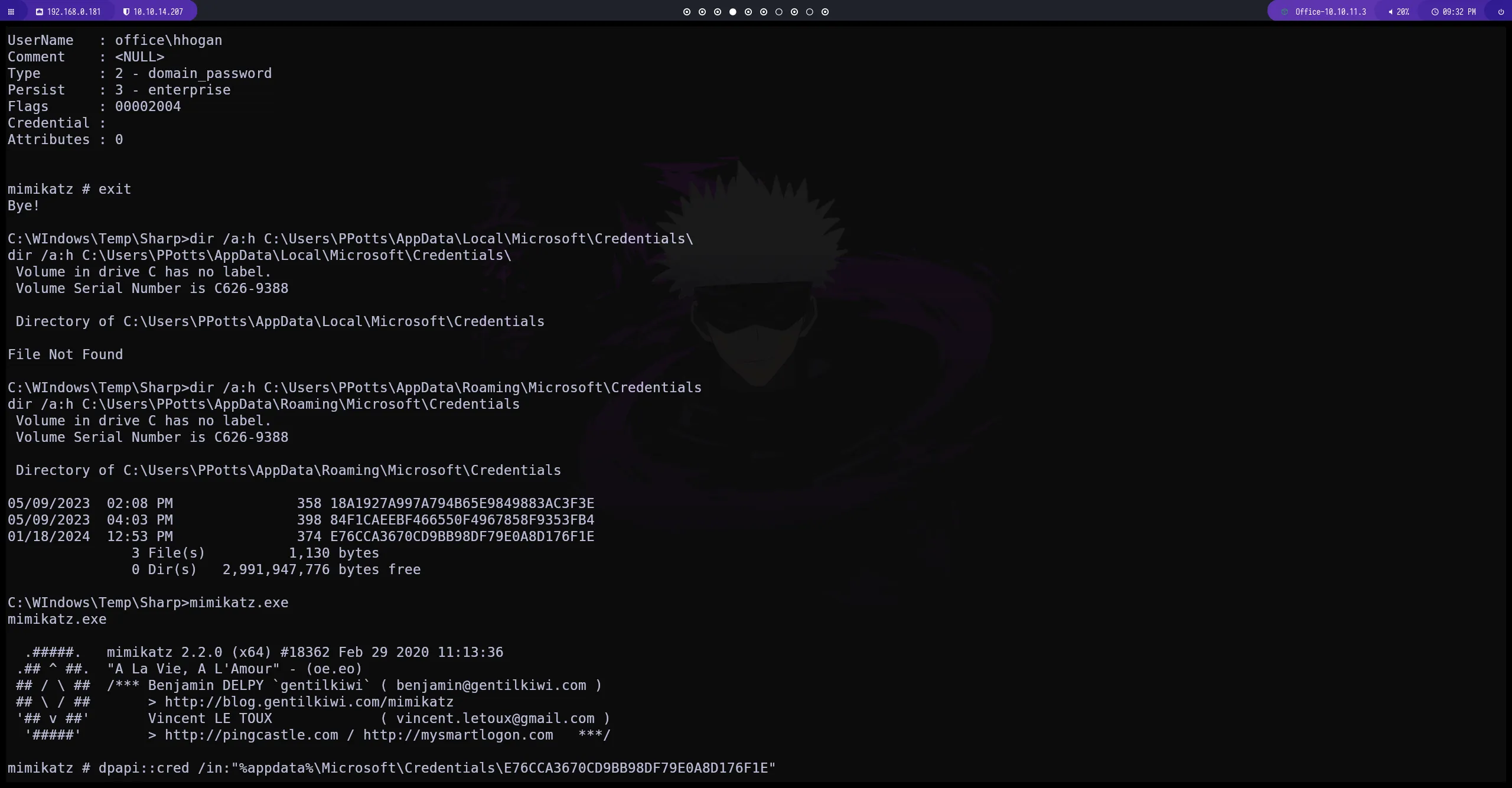Screen dimensions: 1512x788
Task: Switch to the last workspace indicator
Action: (x=825, y=12)
